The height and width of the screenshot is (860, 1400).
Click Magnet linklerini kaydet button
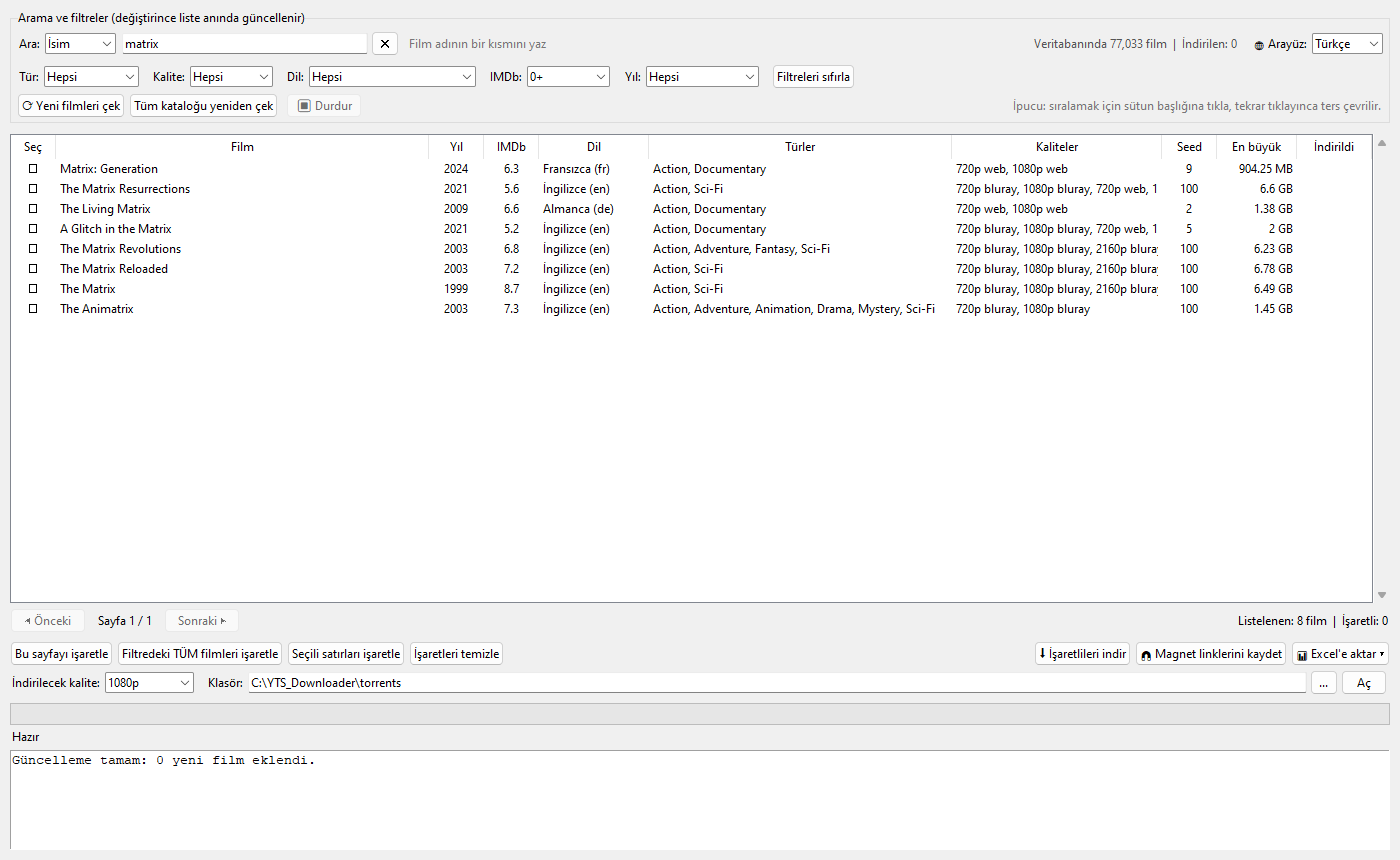(1211, 654)
